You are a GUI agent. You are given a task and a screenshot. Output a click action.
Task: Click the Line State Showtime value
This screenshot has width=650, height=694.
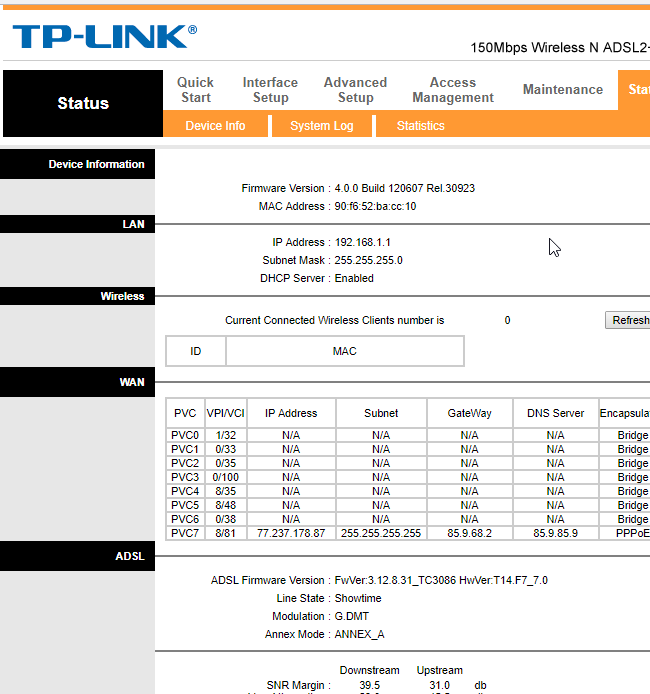click(358, 598)
